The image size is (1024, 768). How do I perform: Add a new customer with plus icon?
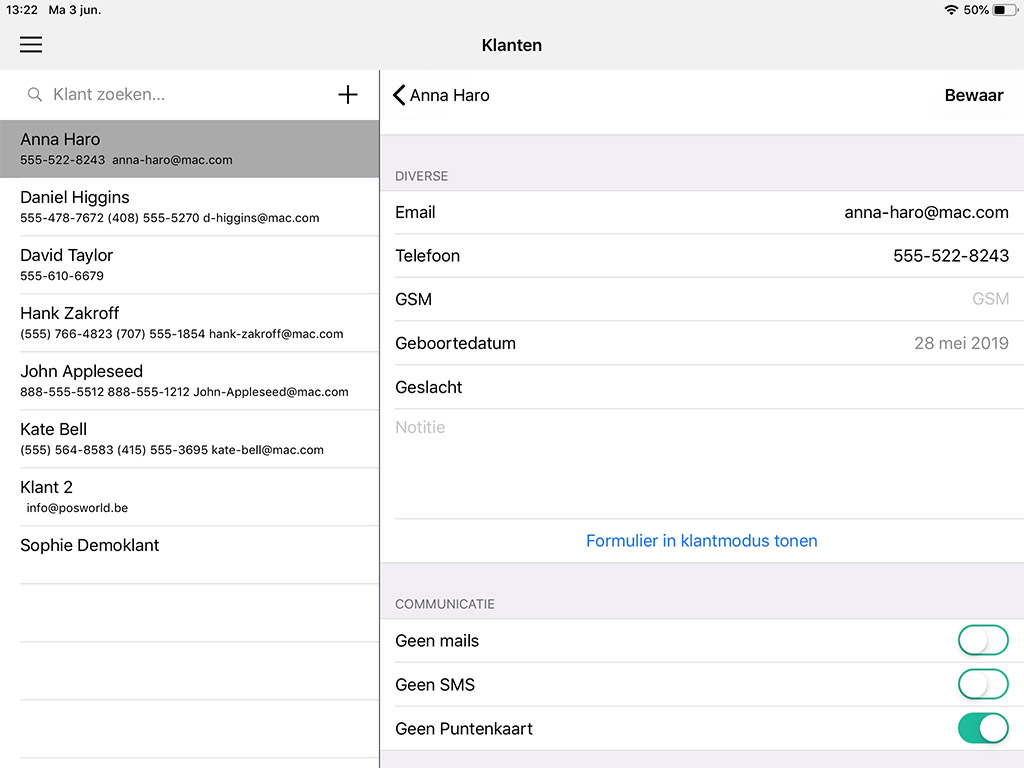tap(347, 95)
